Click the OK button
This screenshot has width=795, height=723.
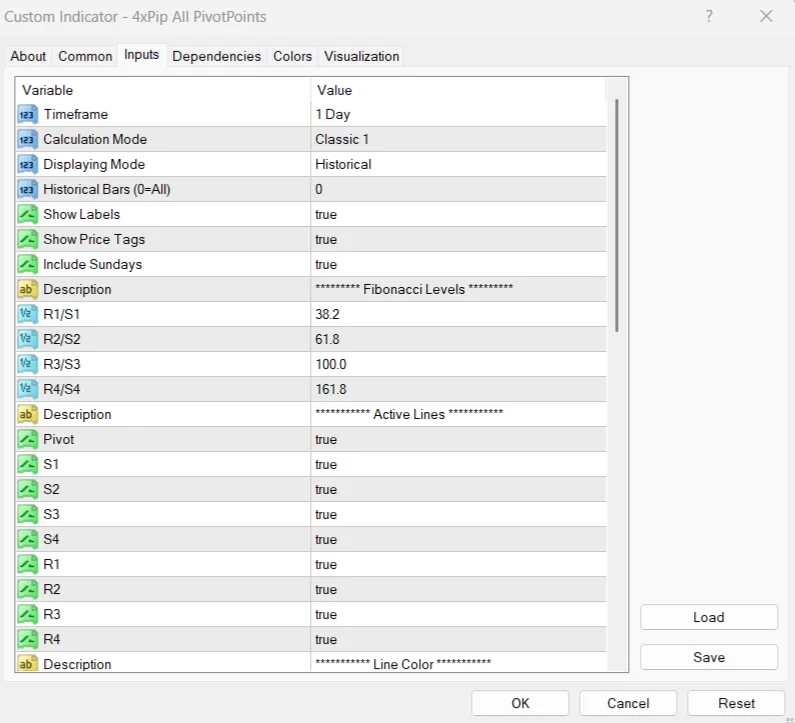tap(520, 703)
